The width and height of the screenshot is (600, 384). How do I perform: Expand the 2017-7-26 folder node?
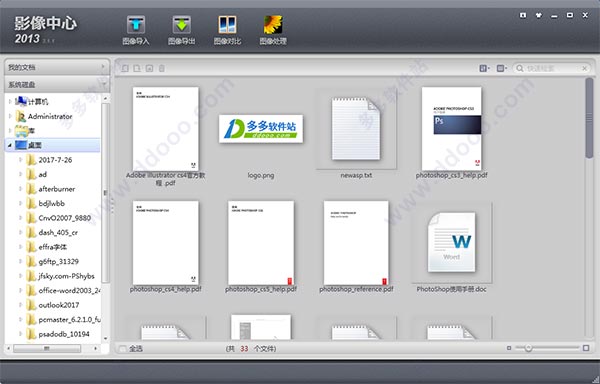(20, 160)
